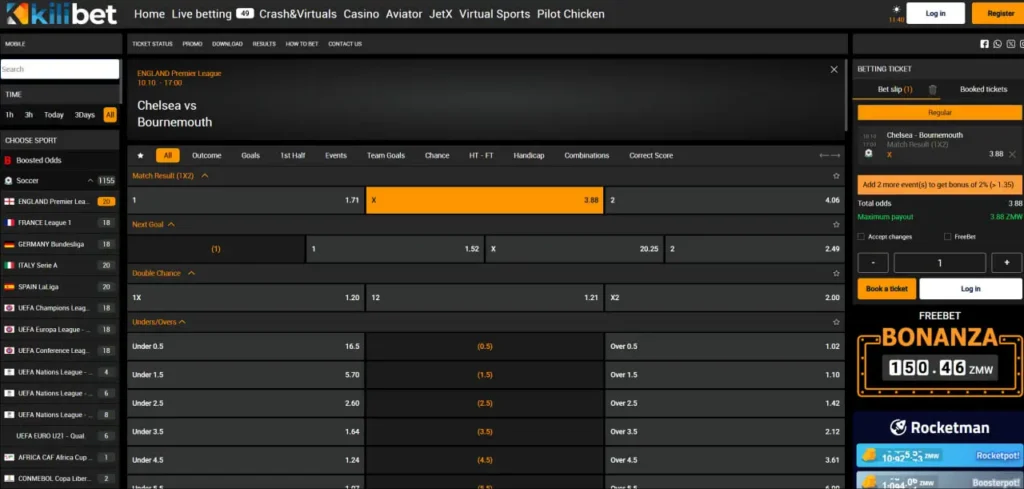
Task: Favorite the Match Result (1X2) market
Action: (x=836, y=176)
